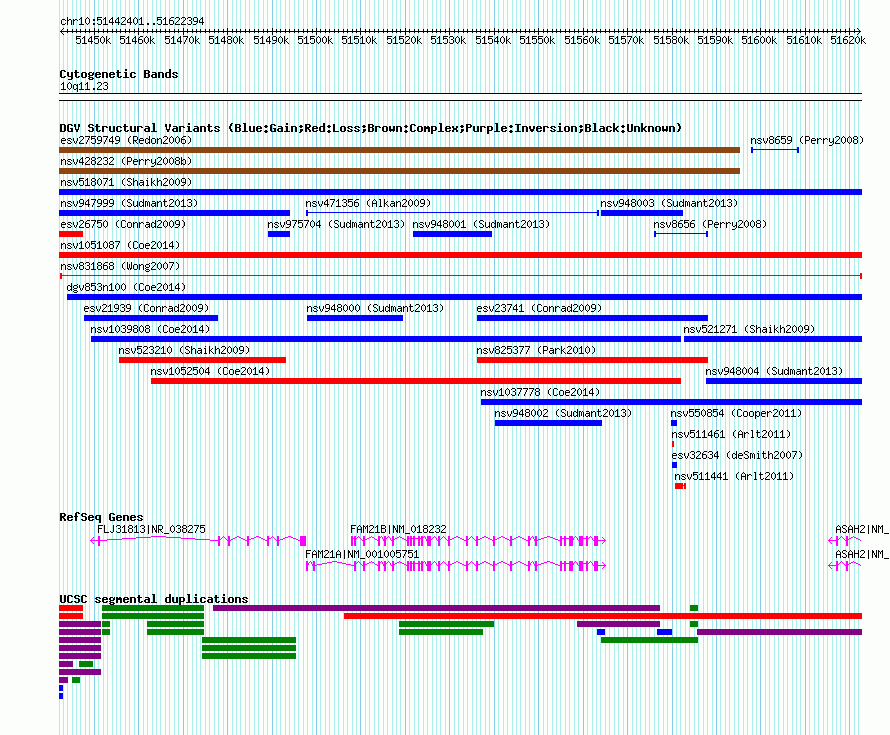The image size is (890, 735).
Task: Open the nsv428232 (Perry2008b) variant
Action: tap(126, 161)
